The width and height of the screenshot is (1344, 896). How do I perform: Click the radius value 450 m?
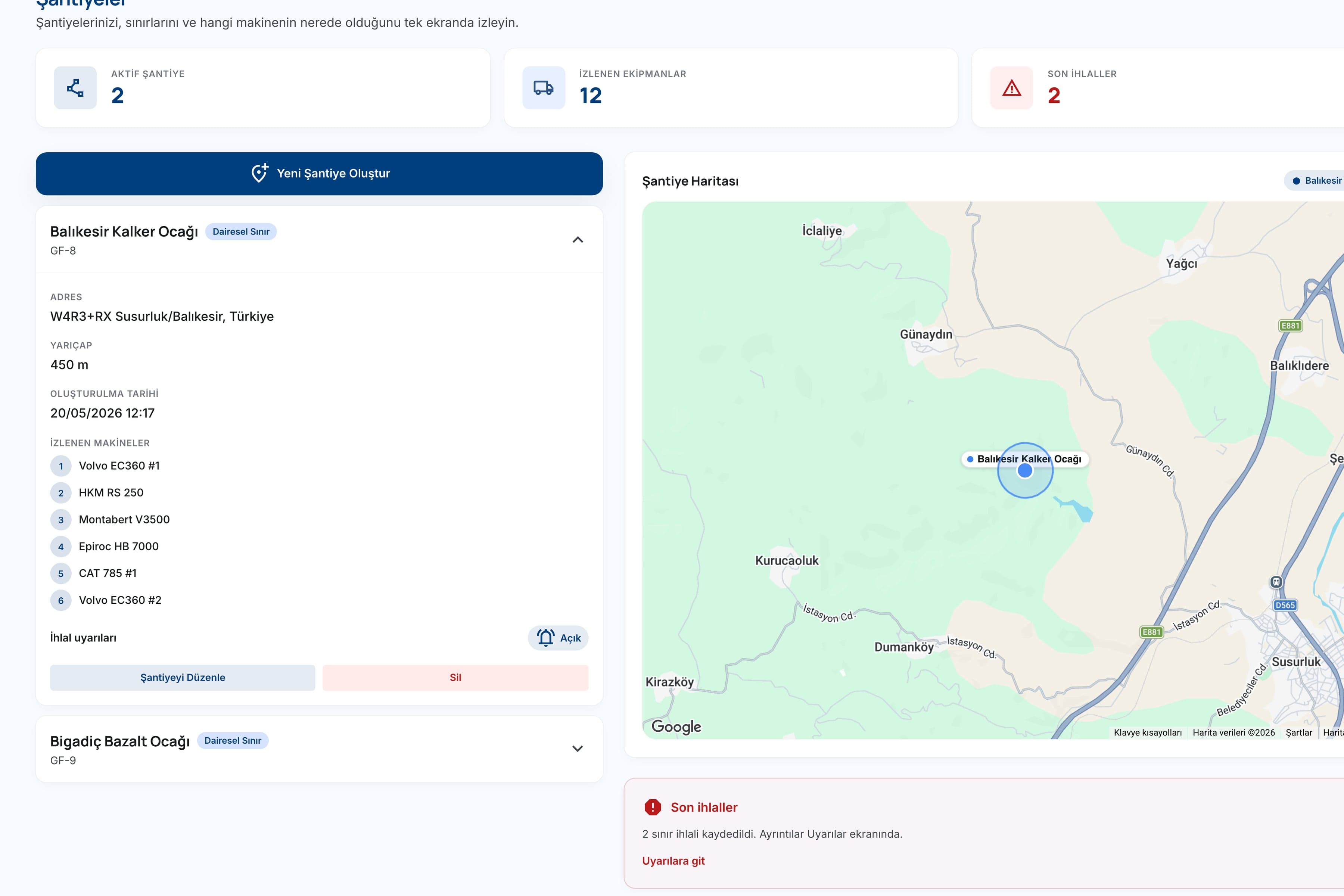[x=69, y=365]
